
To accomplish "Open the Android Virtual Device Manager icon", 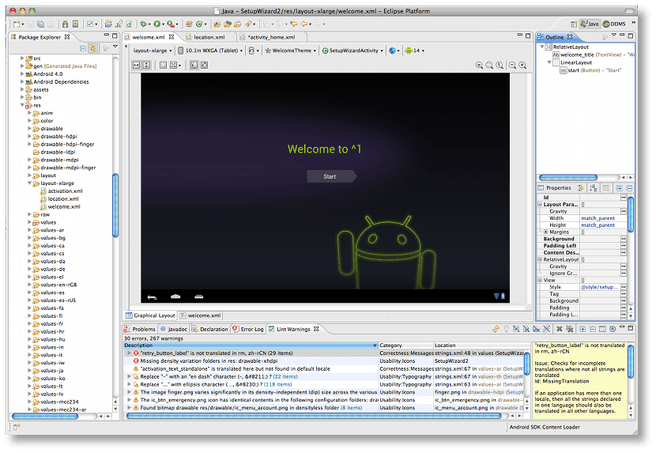I will (x=75, y=24).
